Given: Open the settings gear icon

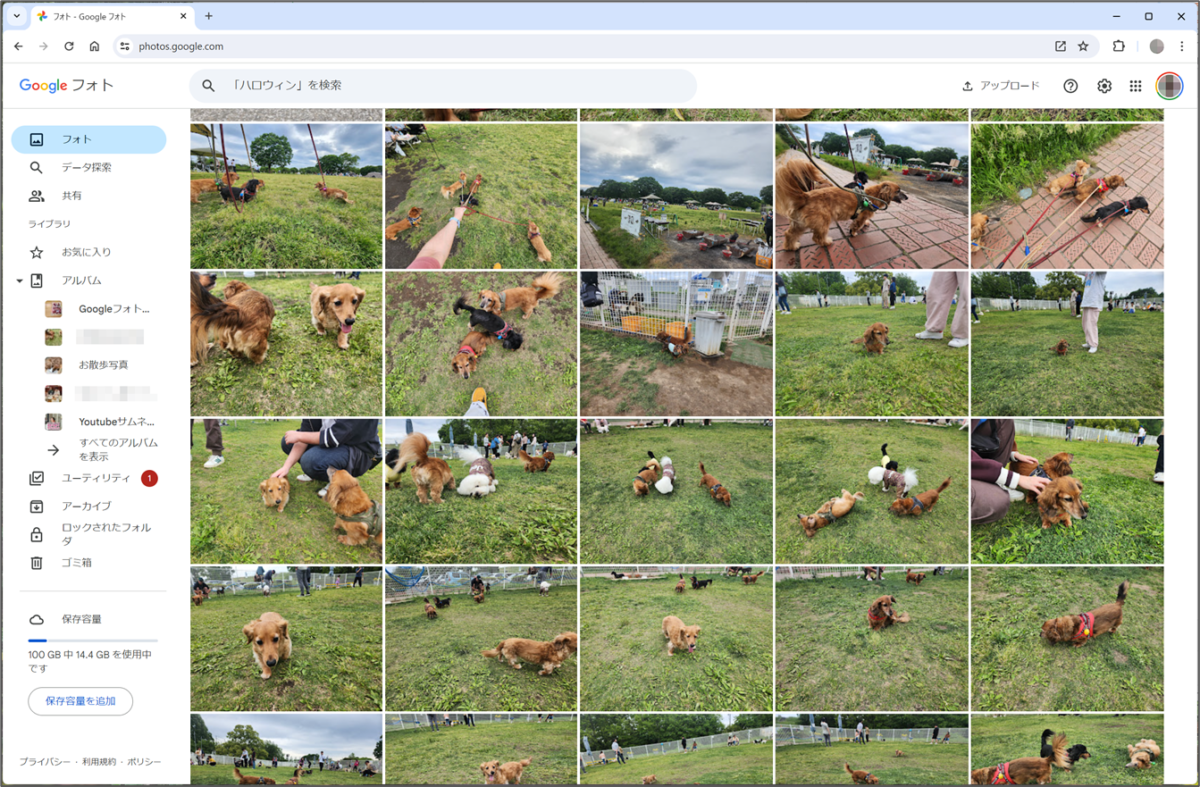Looking at the screenshot, I should [1104, 86].
